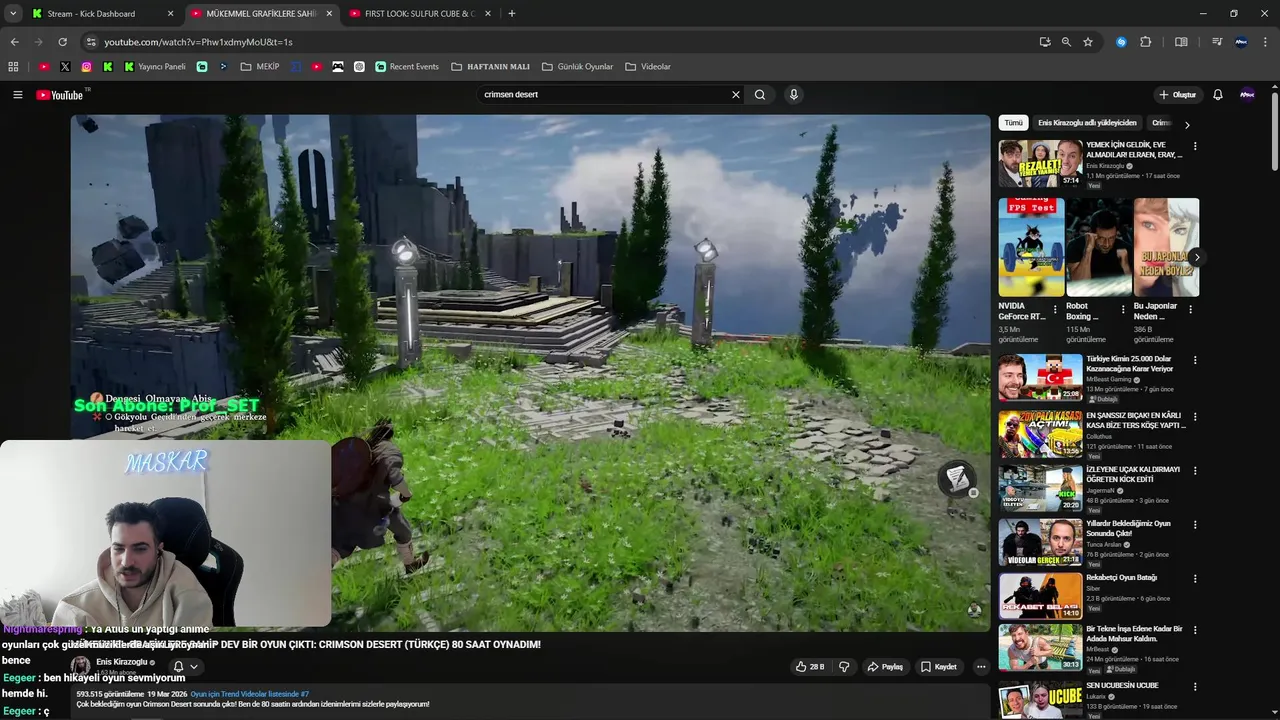Like the video with 28 B
Screen dimensions: 1280x720
pyautogui.click(x=811, y=667)
